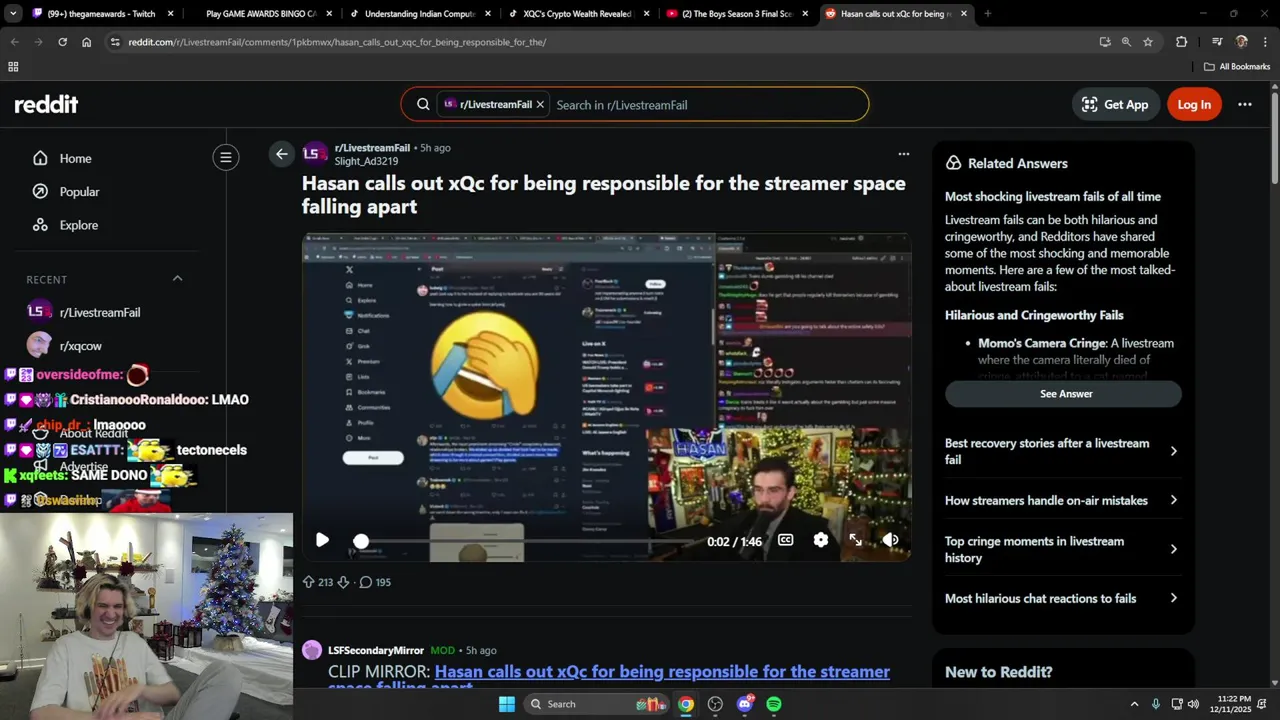1280x720 pixels.
Task: Switch to Play GAME AWARDS BINGO tab
Action: [260, 14]
